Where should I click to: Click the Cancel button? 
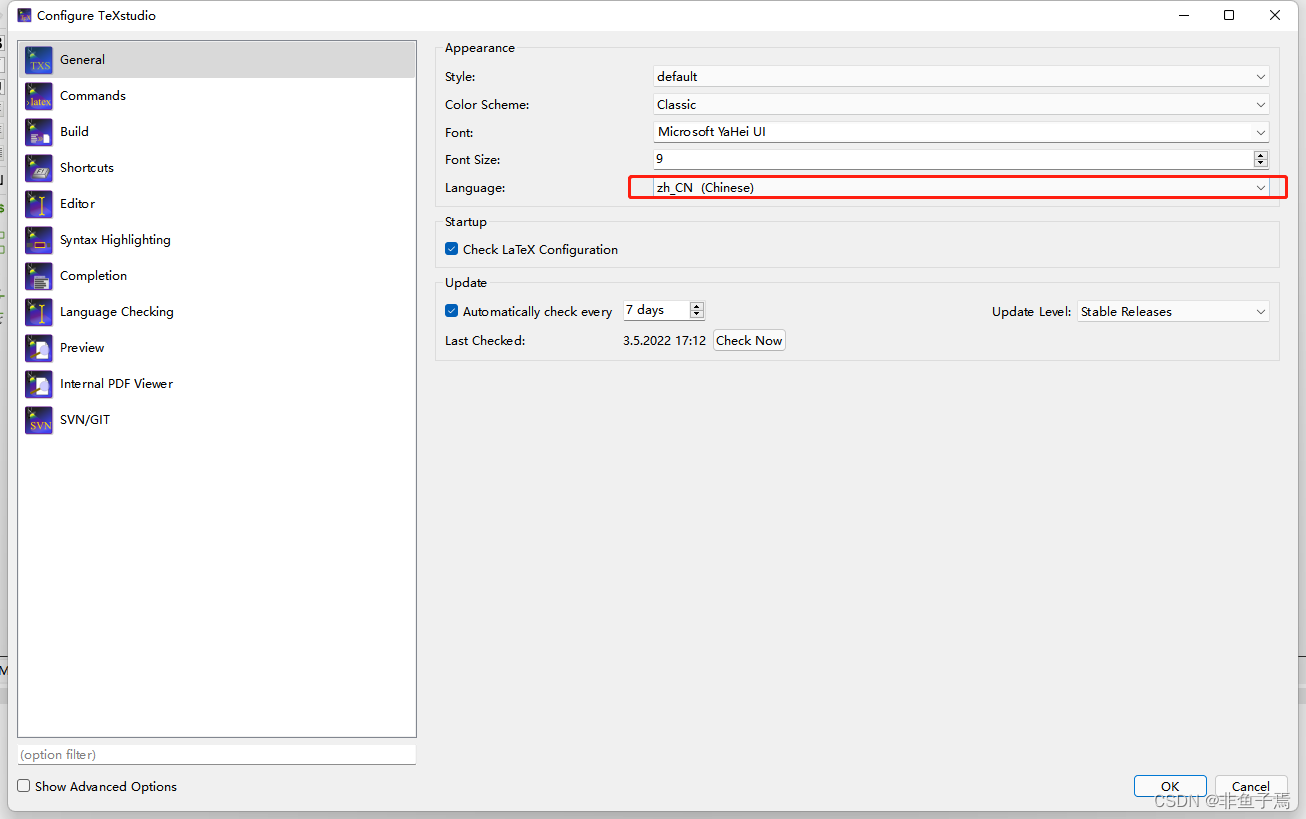[1251, 786]
